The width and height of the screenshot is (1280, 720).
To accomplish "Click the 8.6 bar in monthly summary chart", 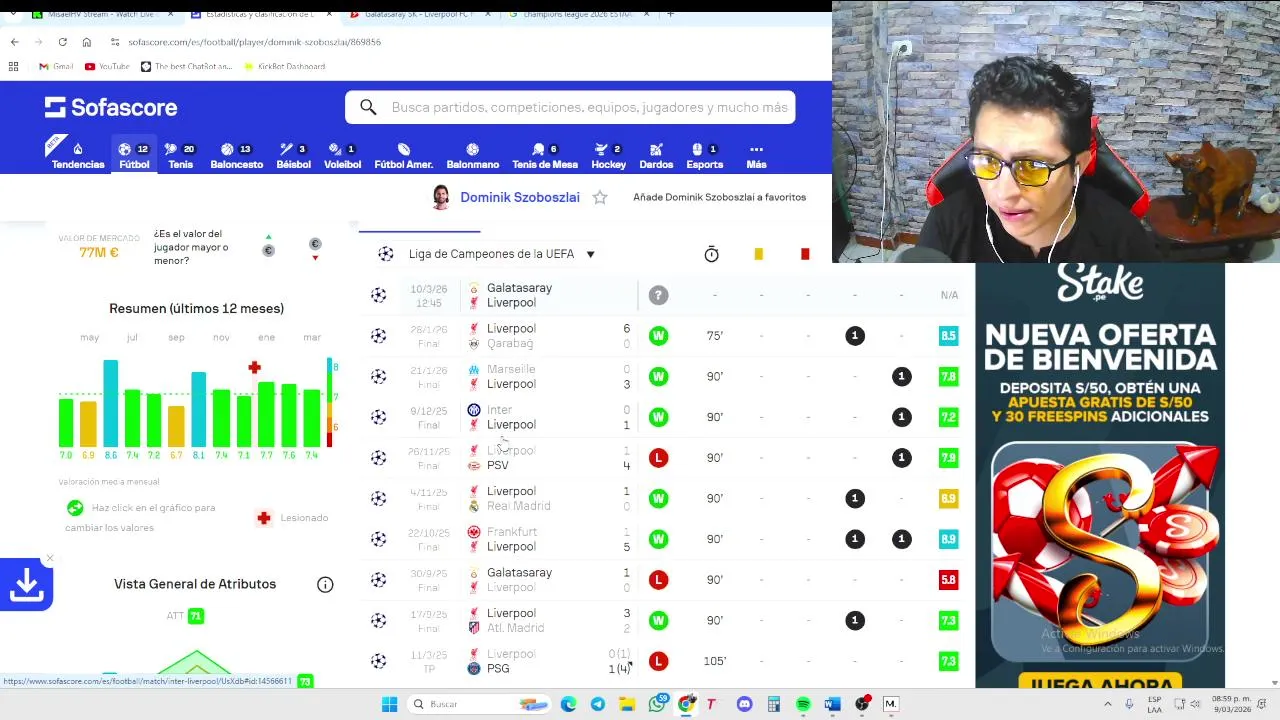I will [x=110, y=403].
